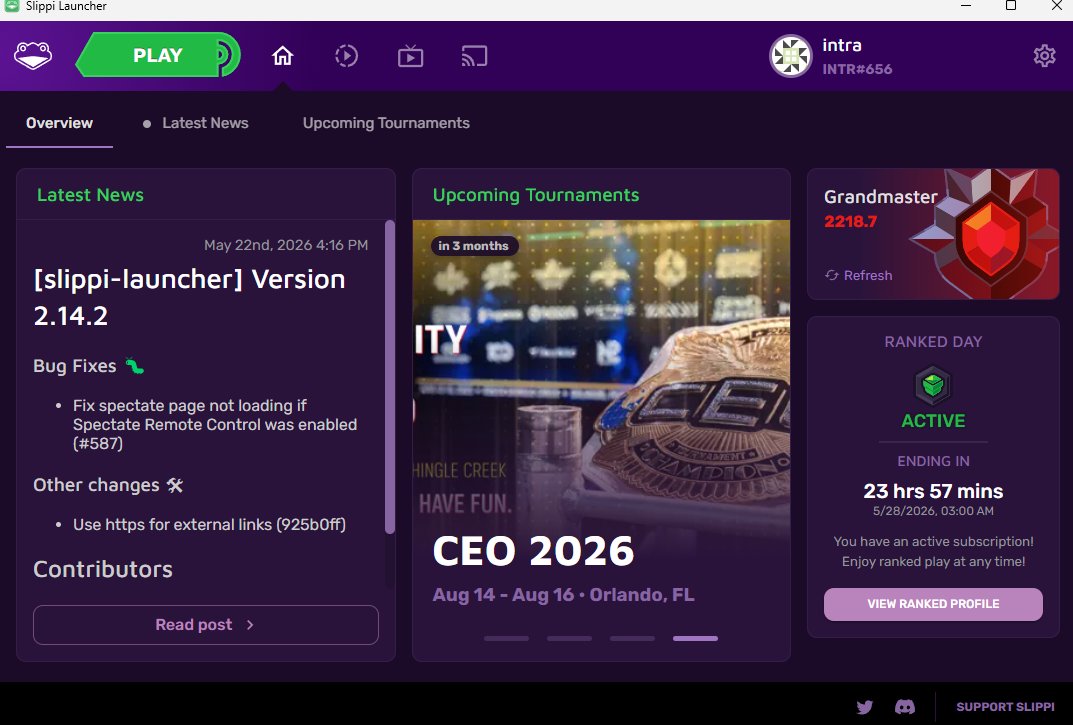The height and width of the screenshot is (725, 1073).
Task: Click the green bug emoji icon
Action: (x=135, y=366)
